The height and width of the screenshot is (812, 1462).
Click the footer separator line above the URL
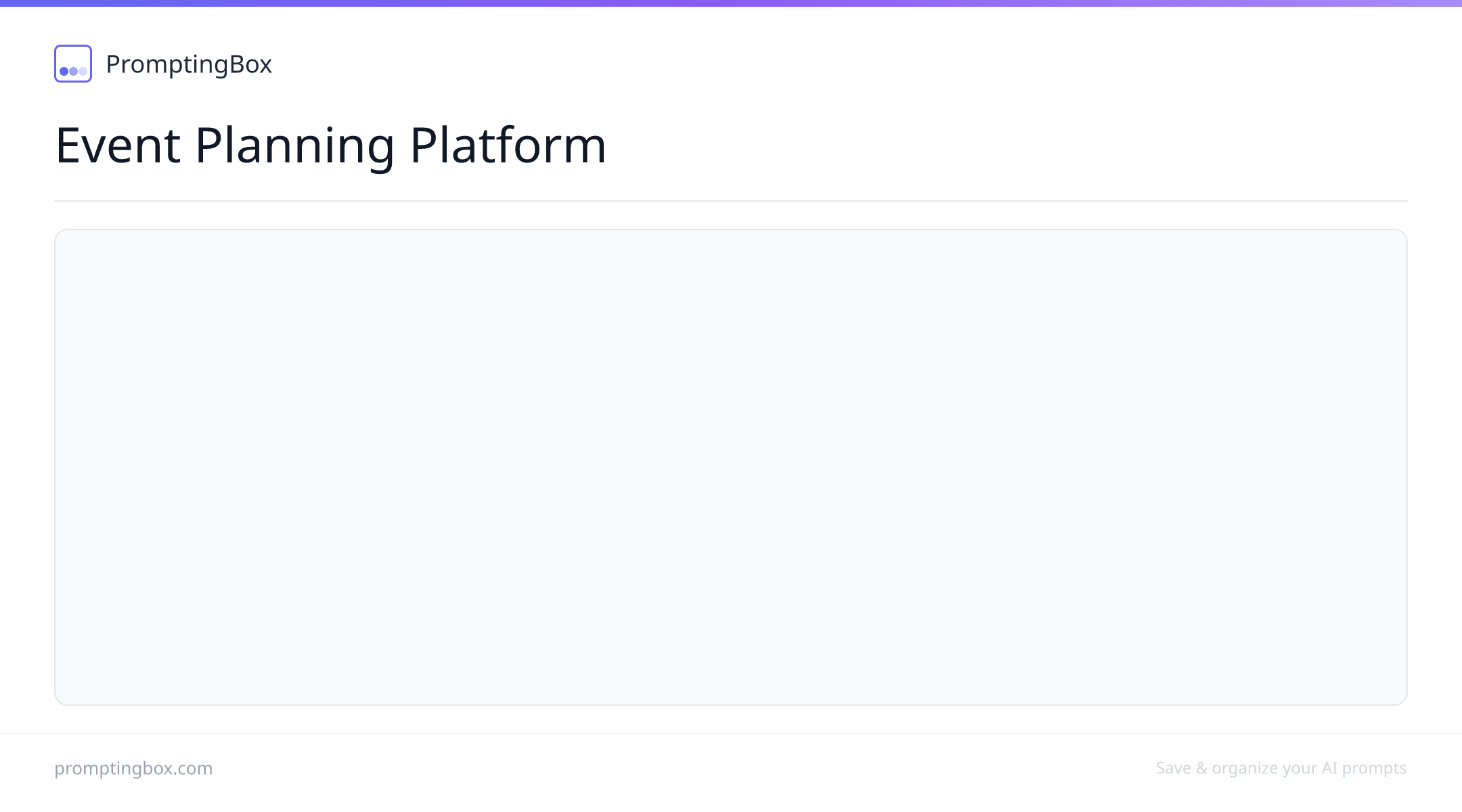pyautogui.click(x=731, y=734)
